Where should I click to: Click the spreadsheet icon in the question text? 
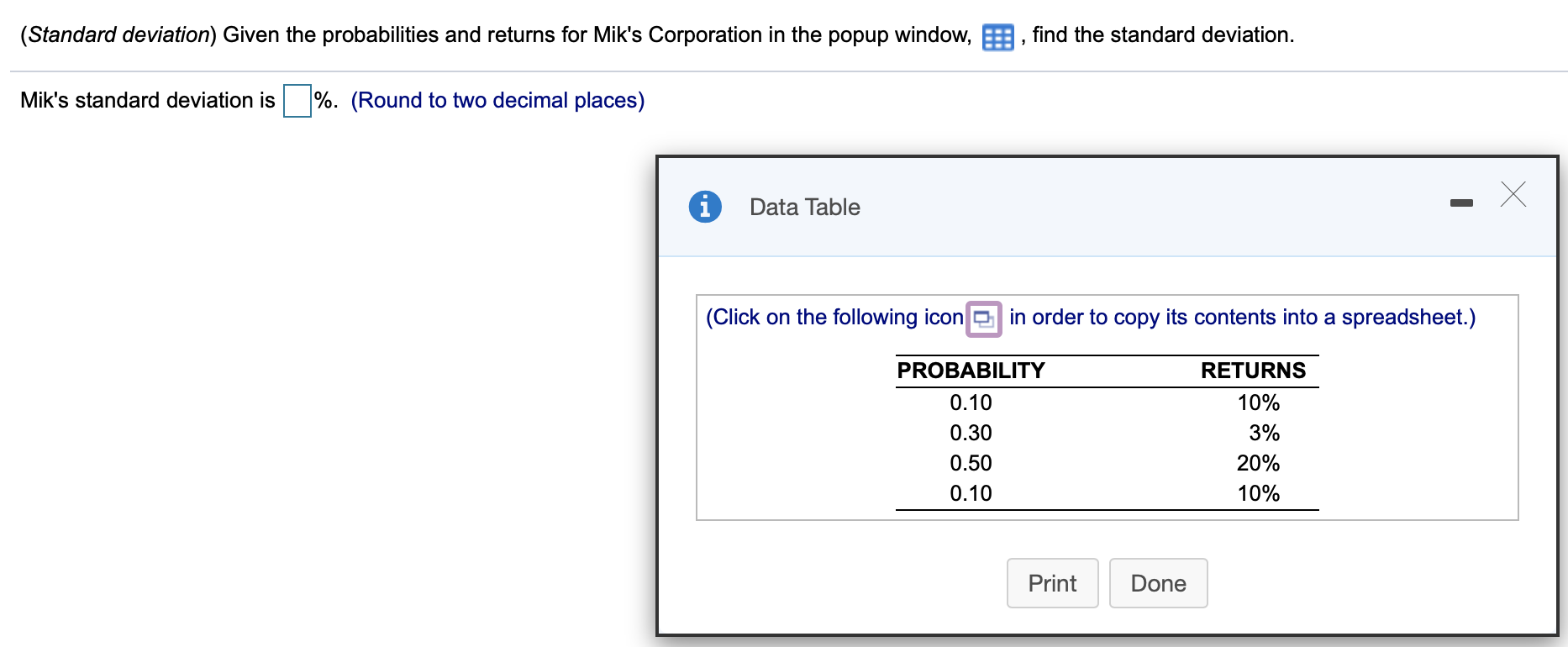[x=997, y=36]
